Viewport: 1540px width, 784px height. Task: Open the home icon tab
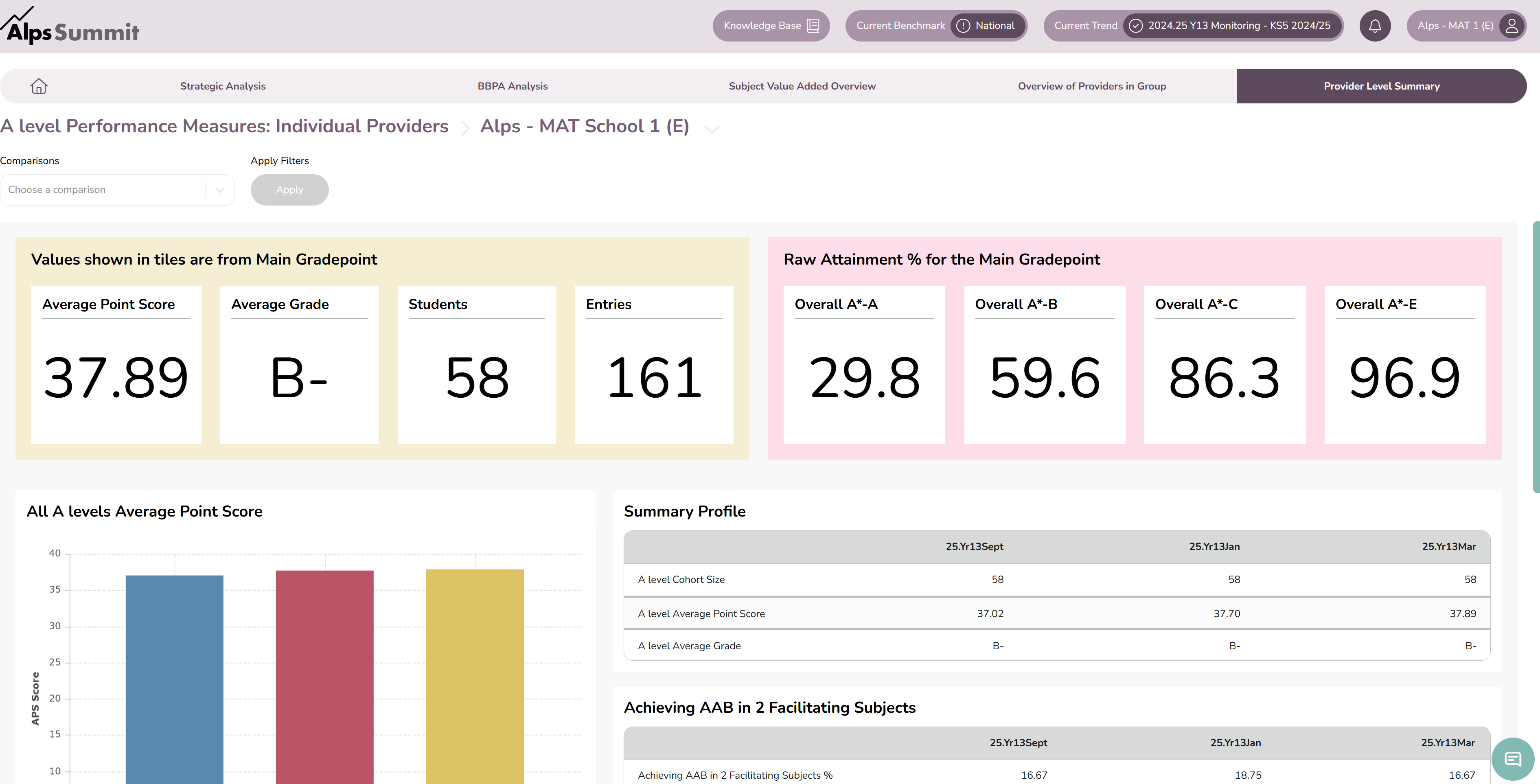(39, 86)
